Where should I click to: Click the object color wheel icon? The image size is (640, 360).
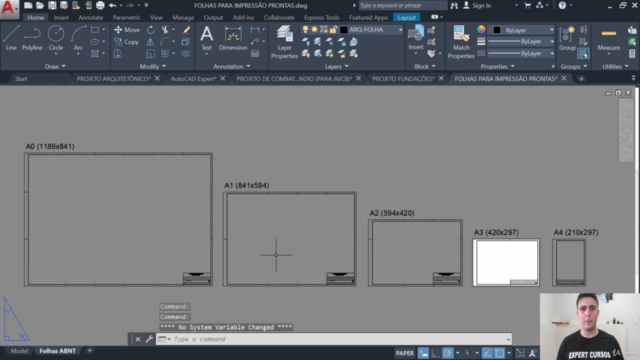481,29
